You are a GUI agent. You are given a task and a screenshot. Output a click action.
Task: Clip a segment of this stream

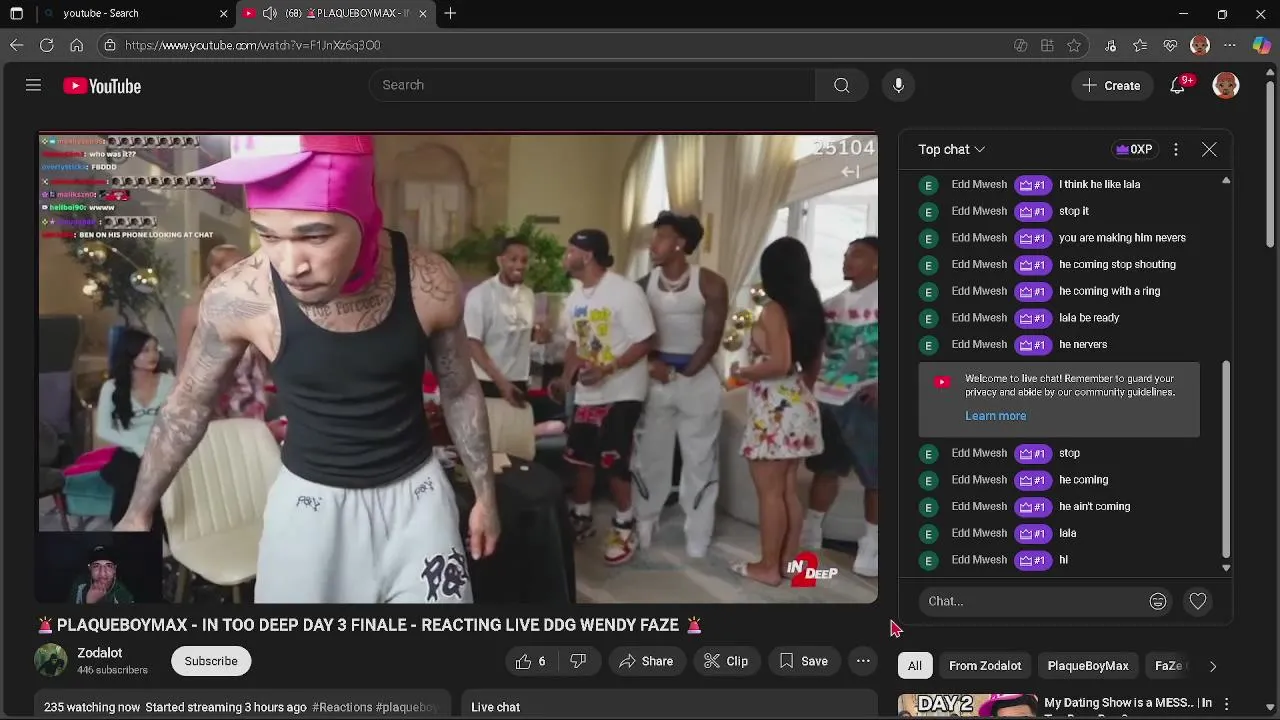pos(726,661)
